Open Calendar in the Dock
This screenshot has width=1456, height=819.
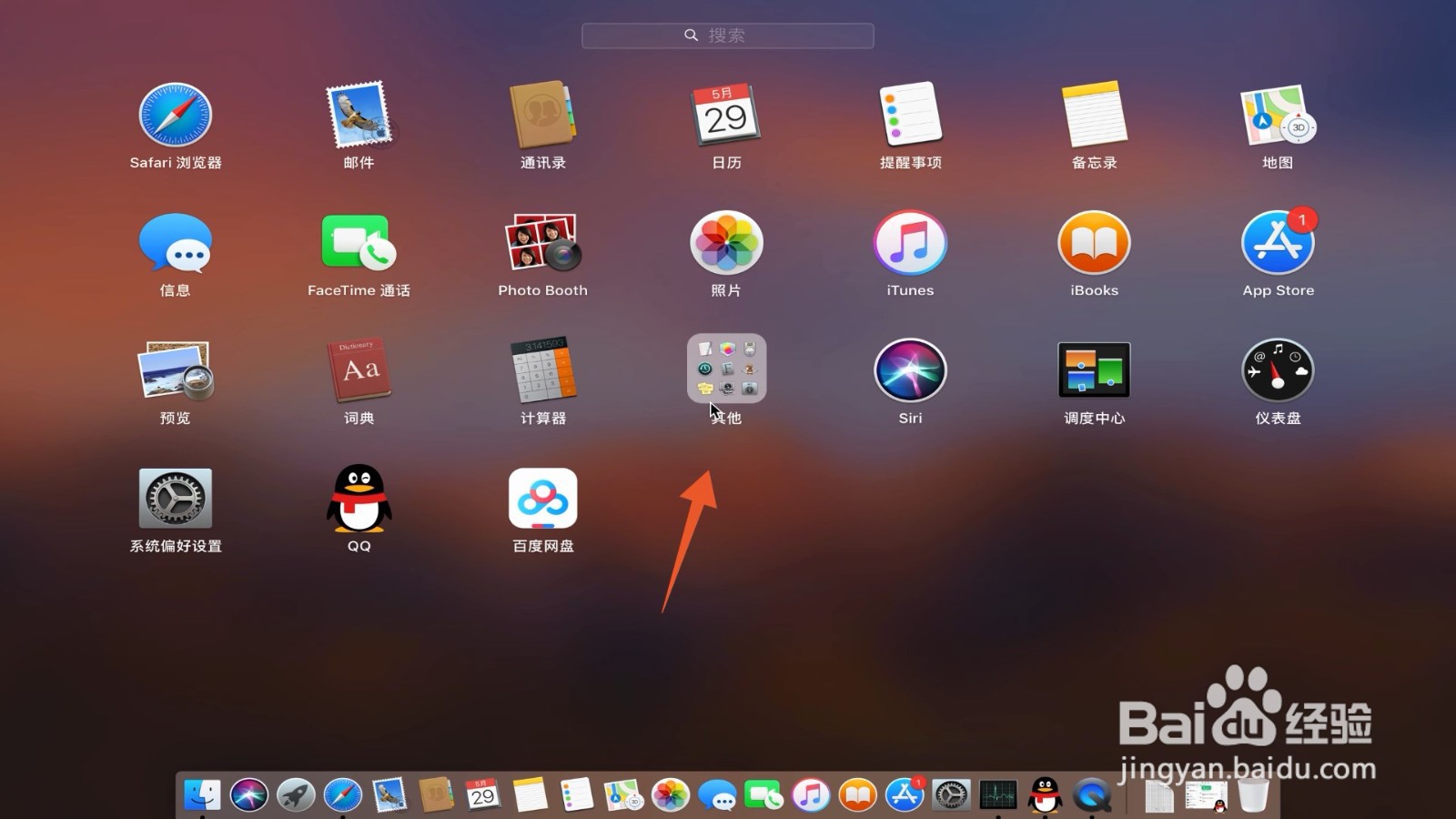[x=482, y=795]
